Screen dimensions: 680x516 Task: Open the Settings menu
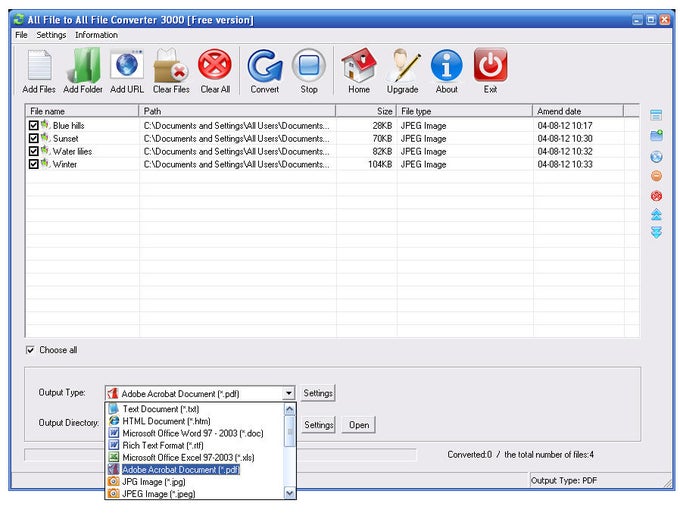point(51,35)
